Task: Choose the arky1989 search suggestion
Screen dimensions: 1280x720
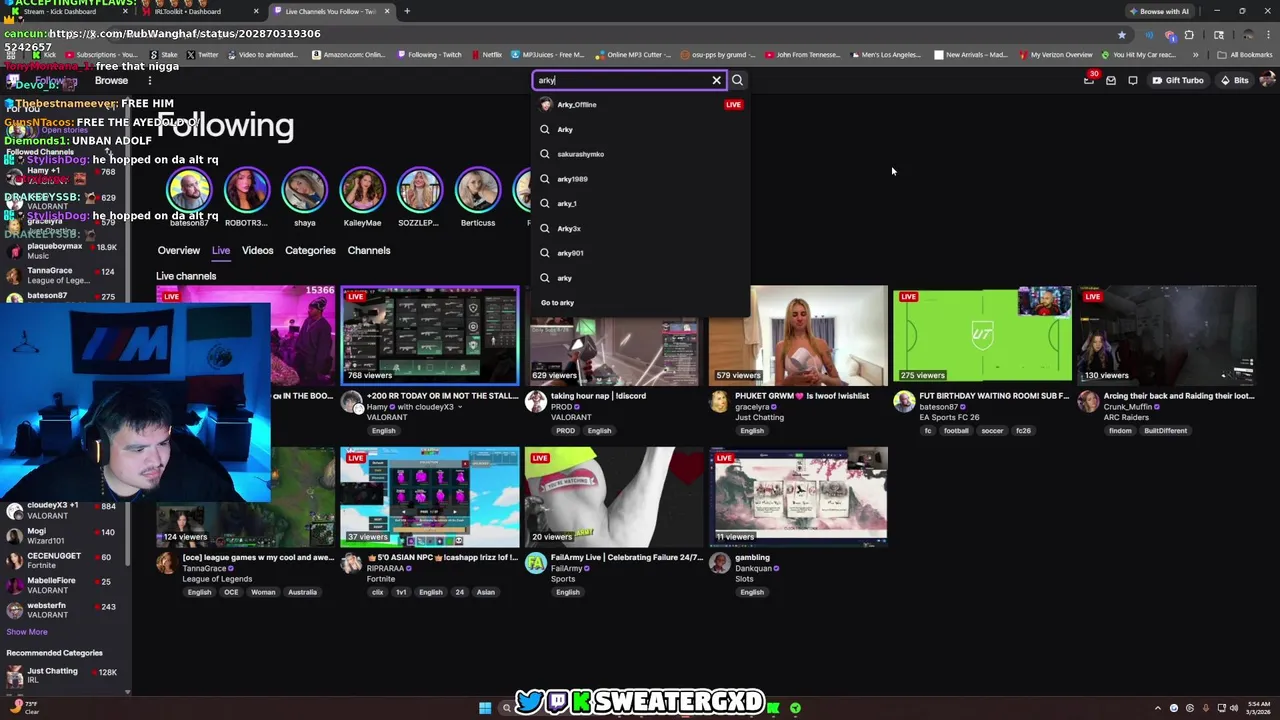Action: (641, 179)
